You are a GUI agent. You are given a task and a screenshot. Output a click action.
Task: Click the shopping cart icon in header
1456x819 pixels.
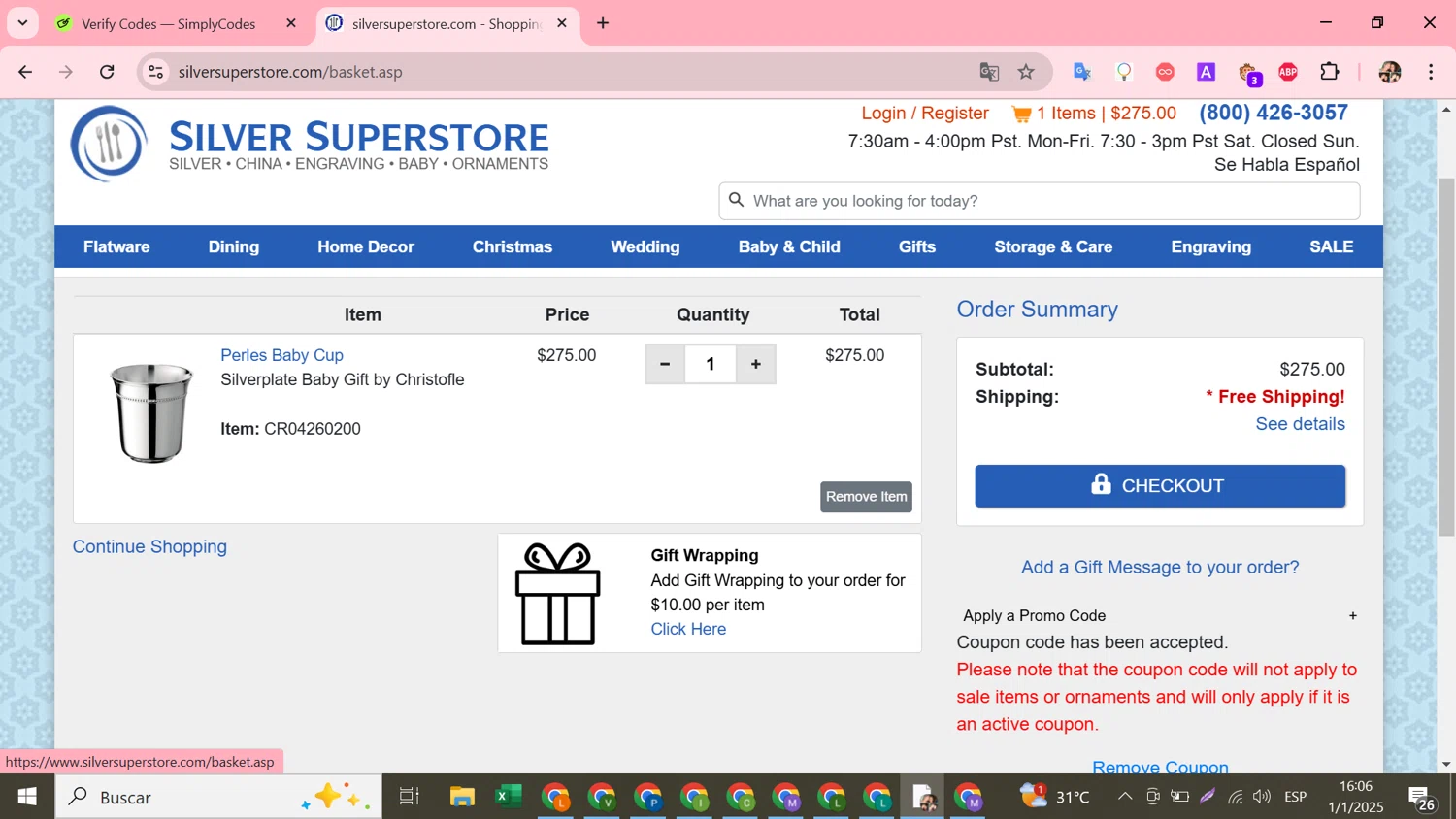(1021, 115)
